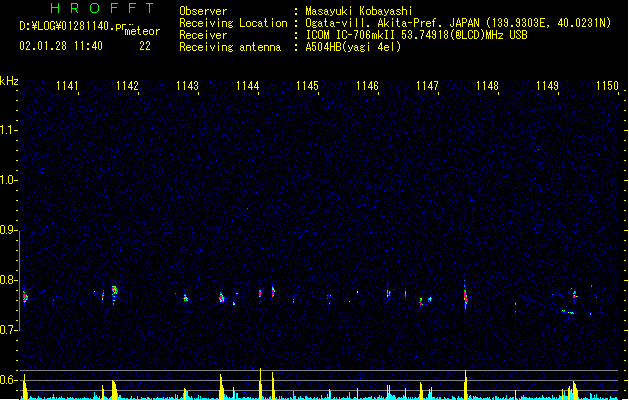Click the 1147 time axis label
Viewport: 629px width, 400px height.
[x=427, y=86]
